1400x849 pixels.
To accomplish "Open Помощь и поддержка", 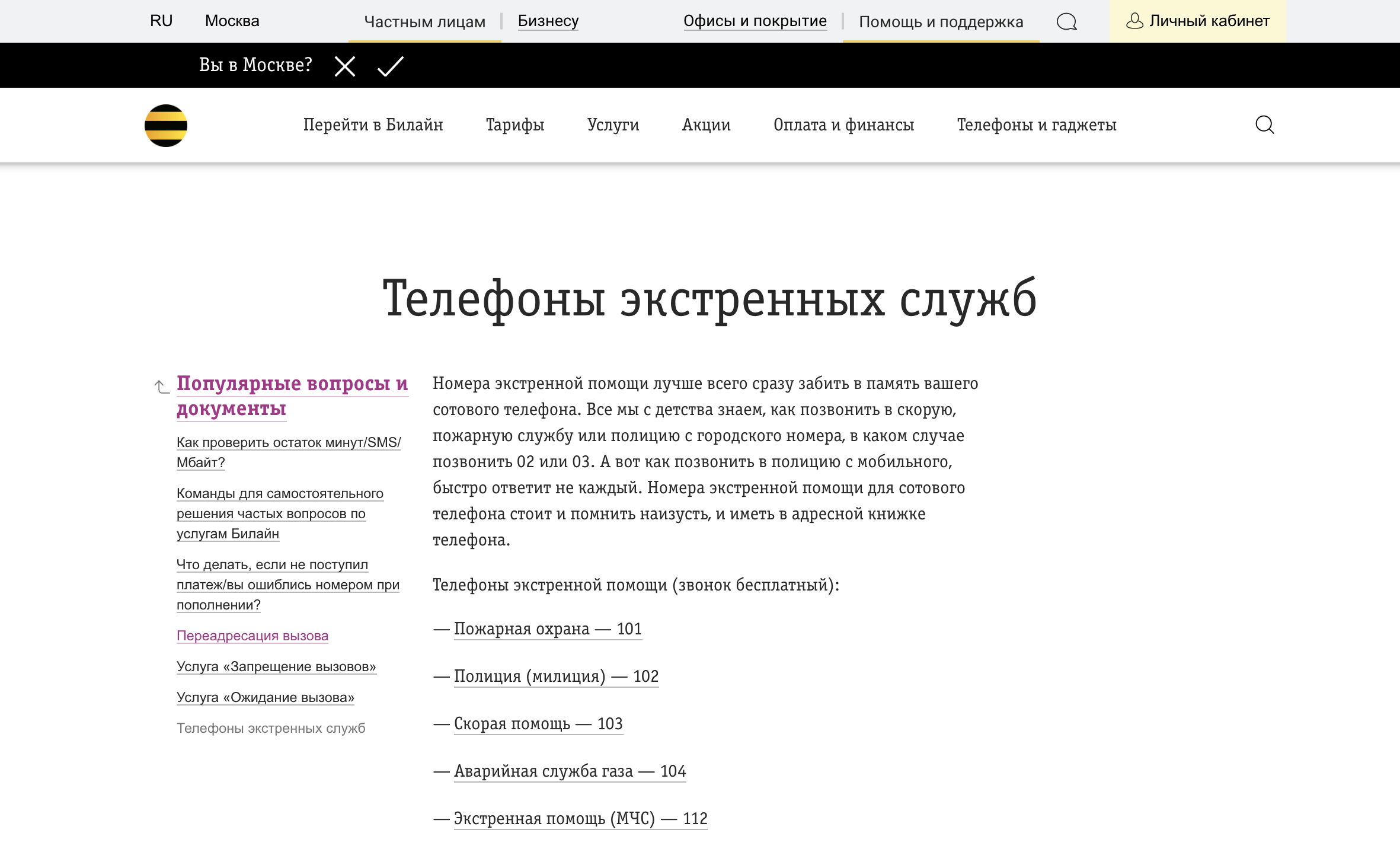I will (x=941, y=23).
